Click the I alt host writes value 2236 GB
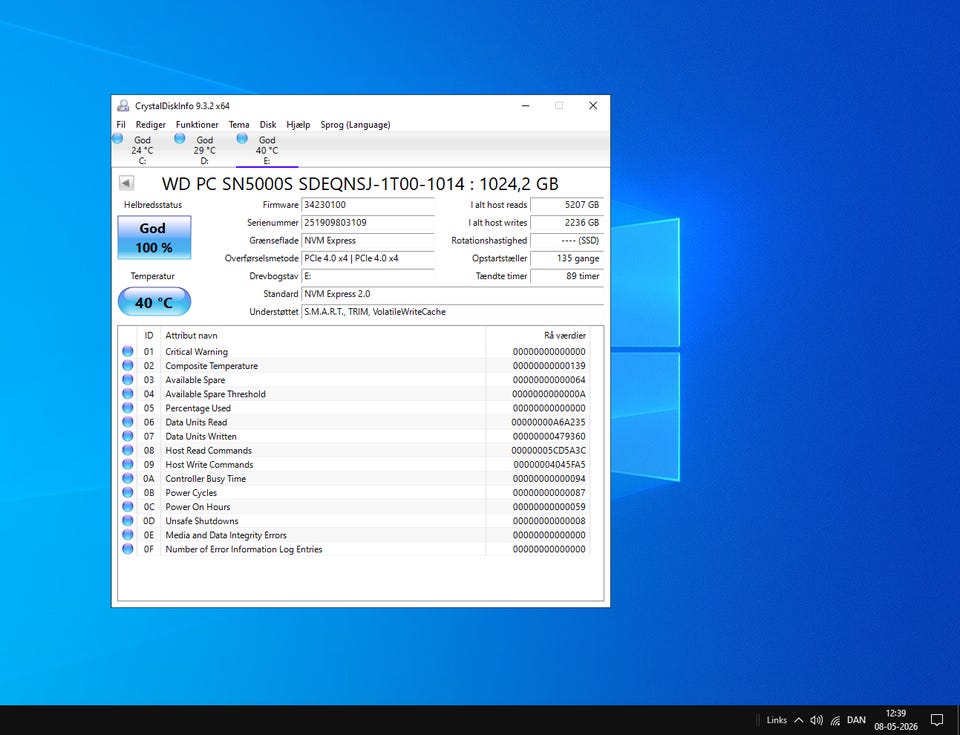960x735 pixels. [567, 222]
